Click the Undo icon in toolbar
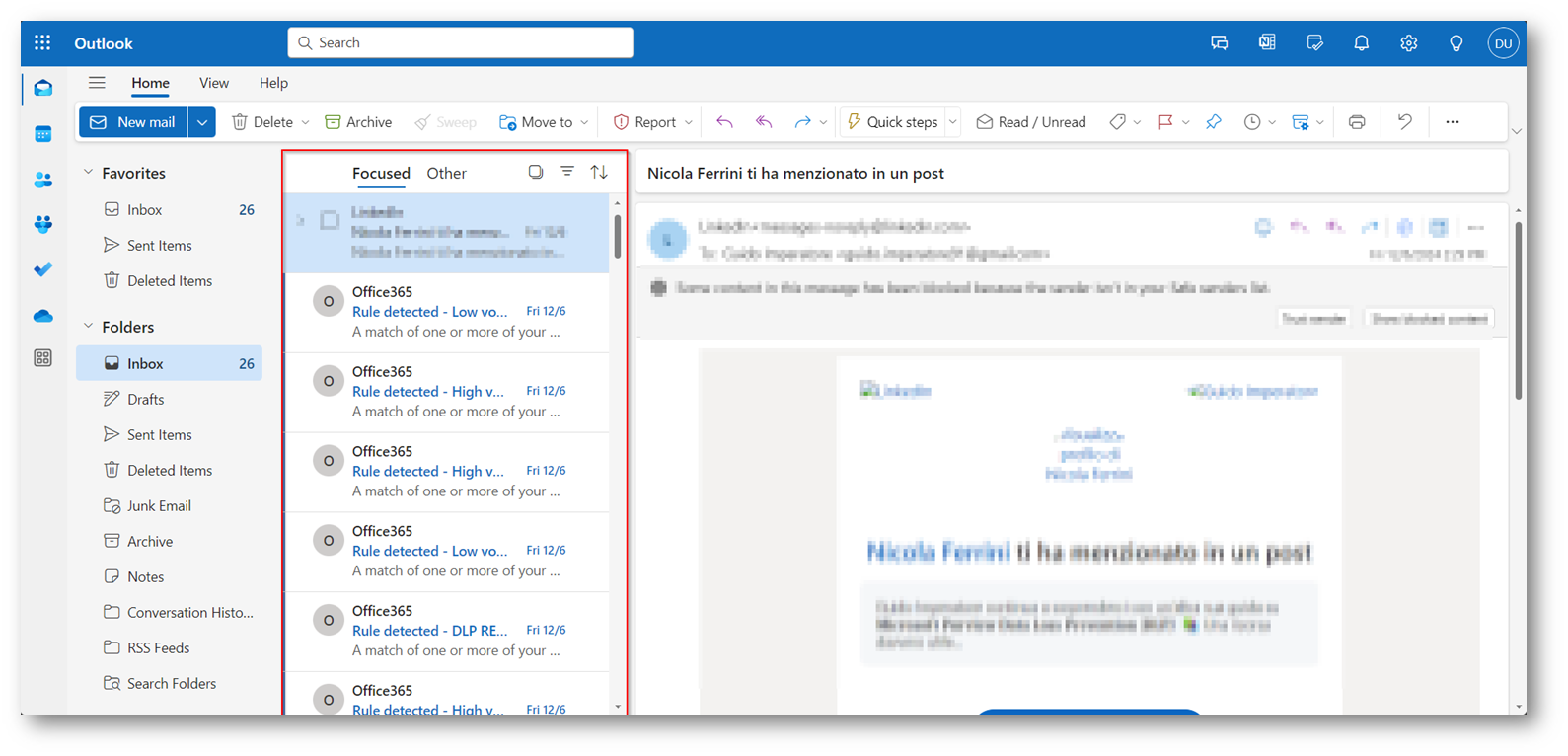Screen dimensions: 1568x756 click(x=1404, y=122)
